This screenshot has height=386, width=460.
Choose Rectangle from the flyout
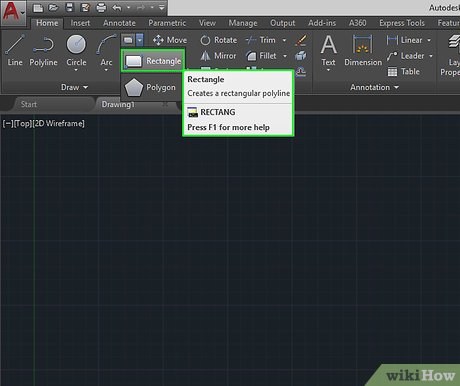pyautogui.click(x=152, y=61)
